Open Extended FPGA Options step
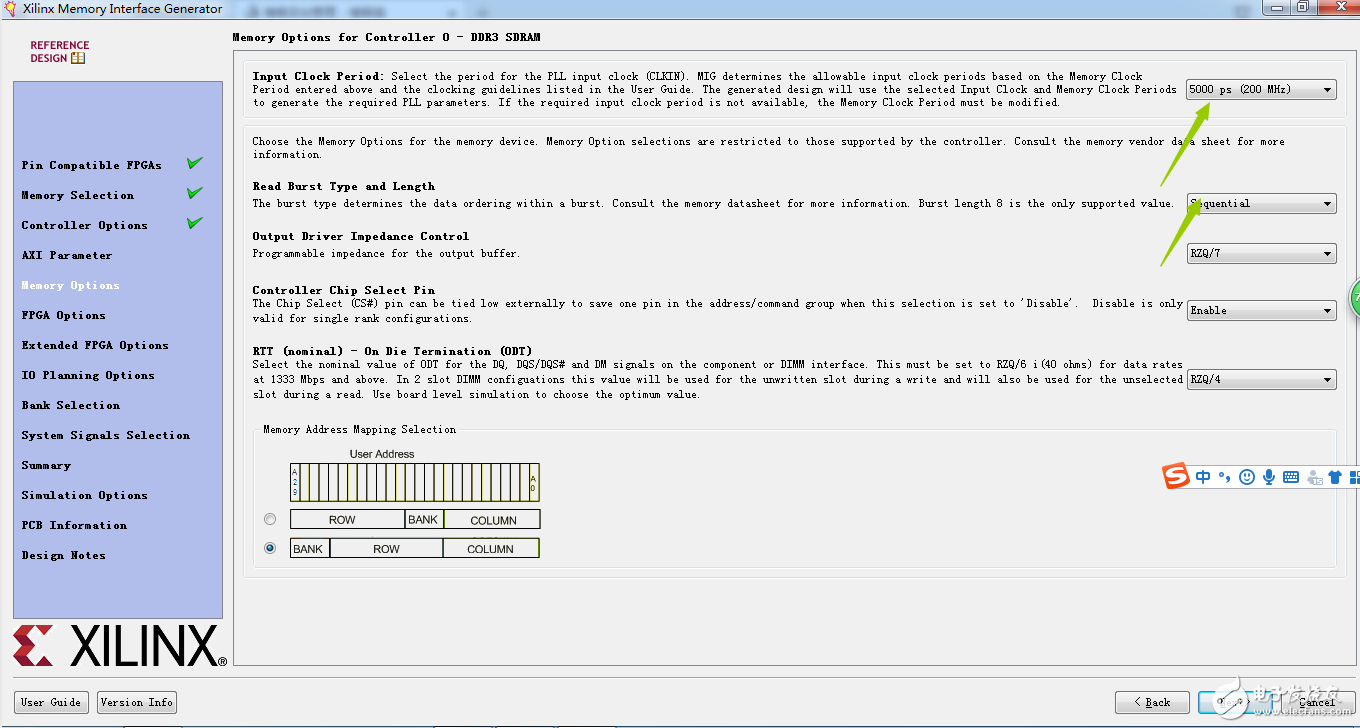Viewport: 1360px width, 728px height. [x=95, y=345]
